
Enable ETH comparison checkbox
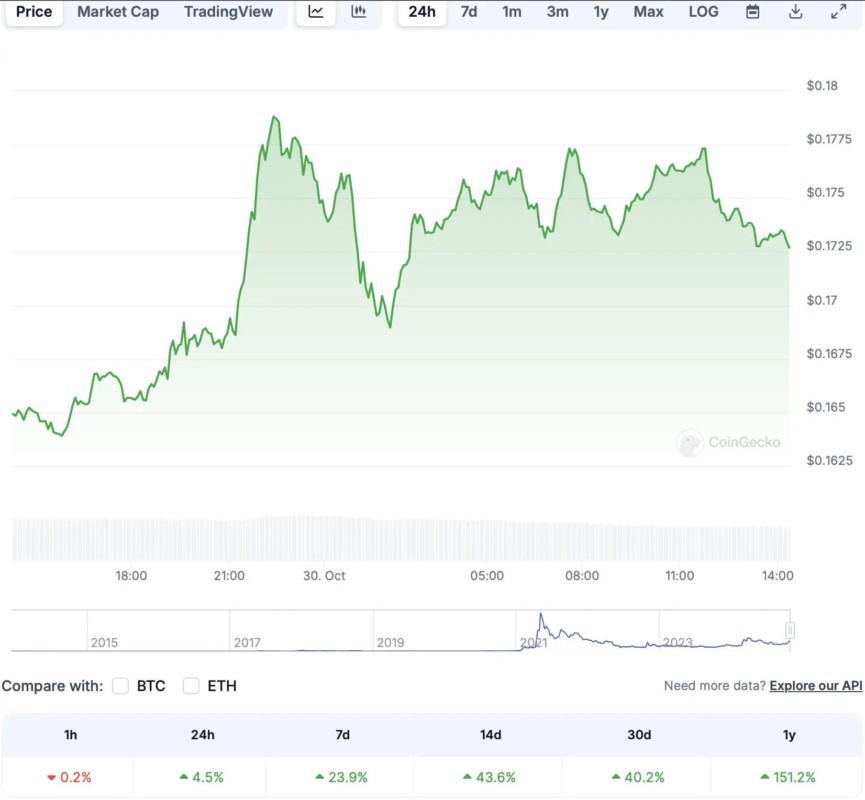click(191, 686)
